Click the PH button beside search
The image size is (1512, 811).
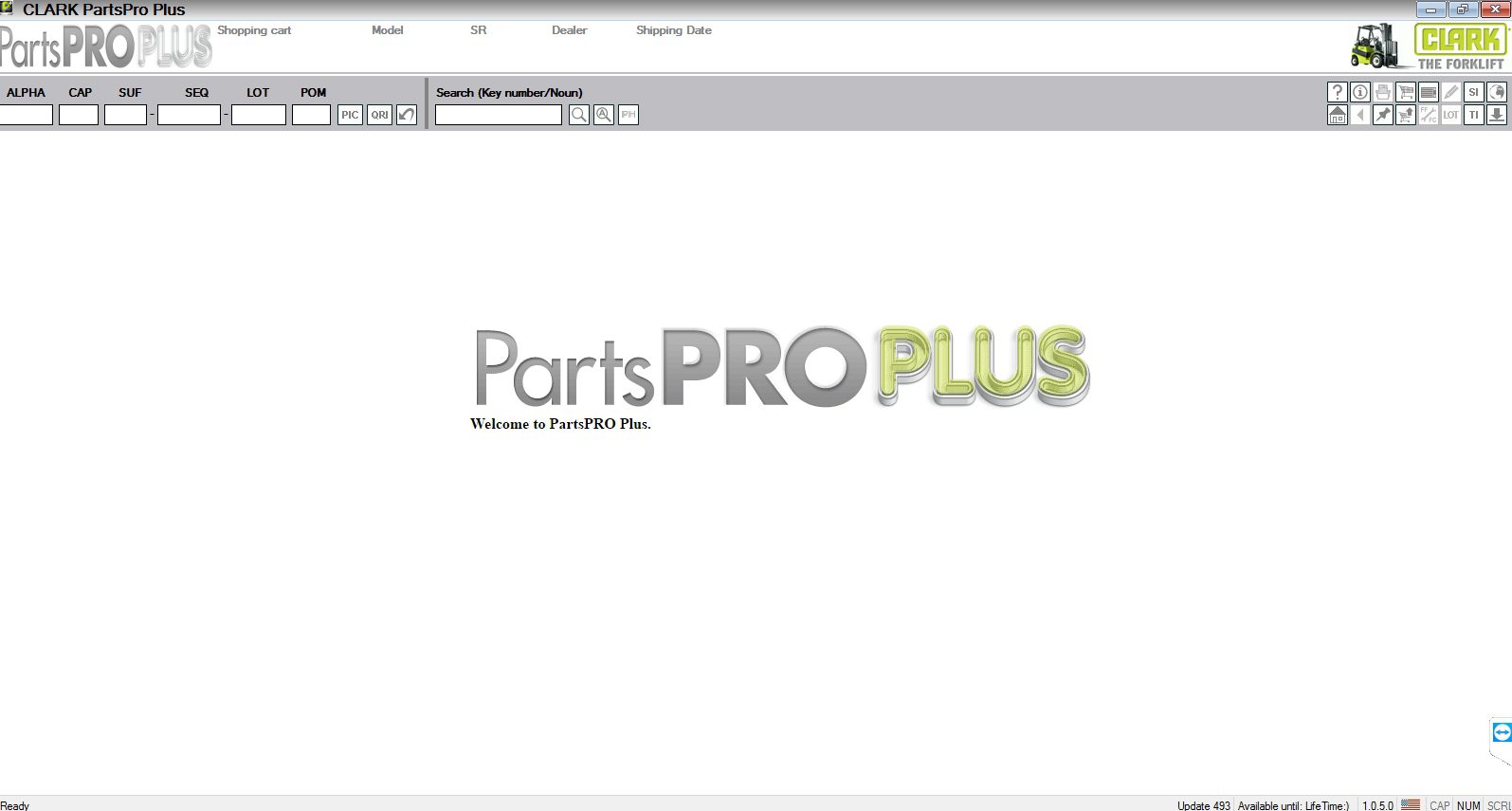[x=628, y=115]
